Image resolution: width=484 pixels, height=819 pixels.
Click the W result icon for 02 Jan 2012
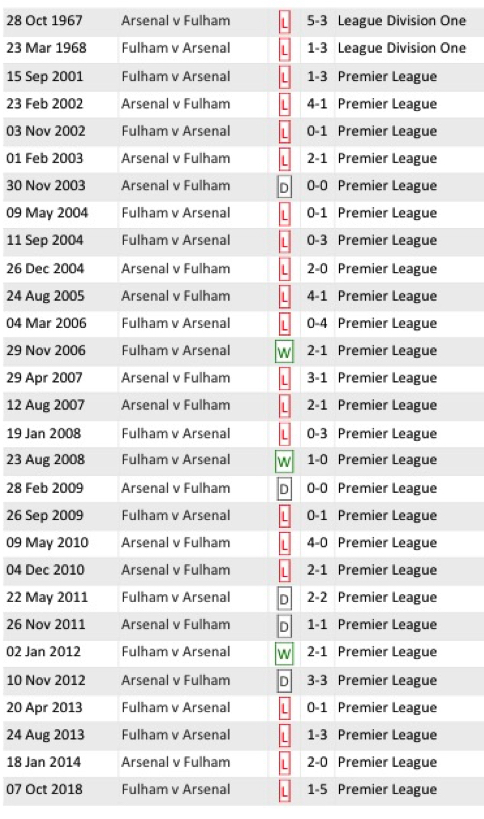[284, 653]
